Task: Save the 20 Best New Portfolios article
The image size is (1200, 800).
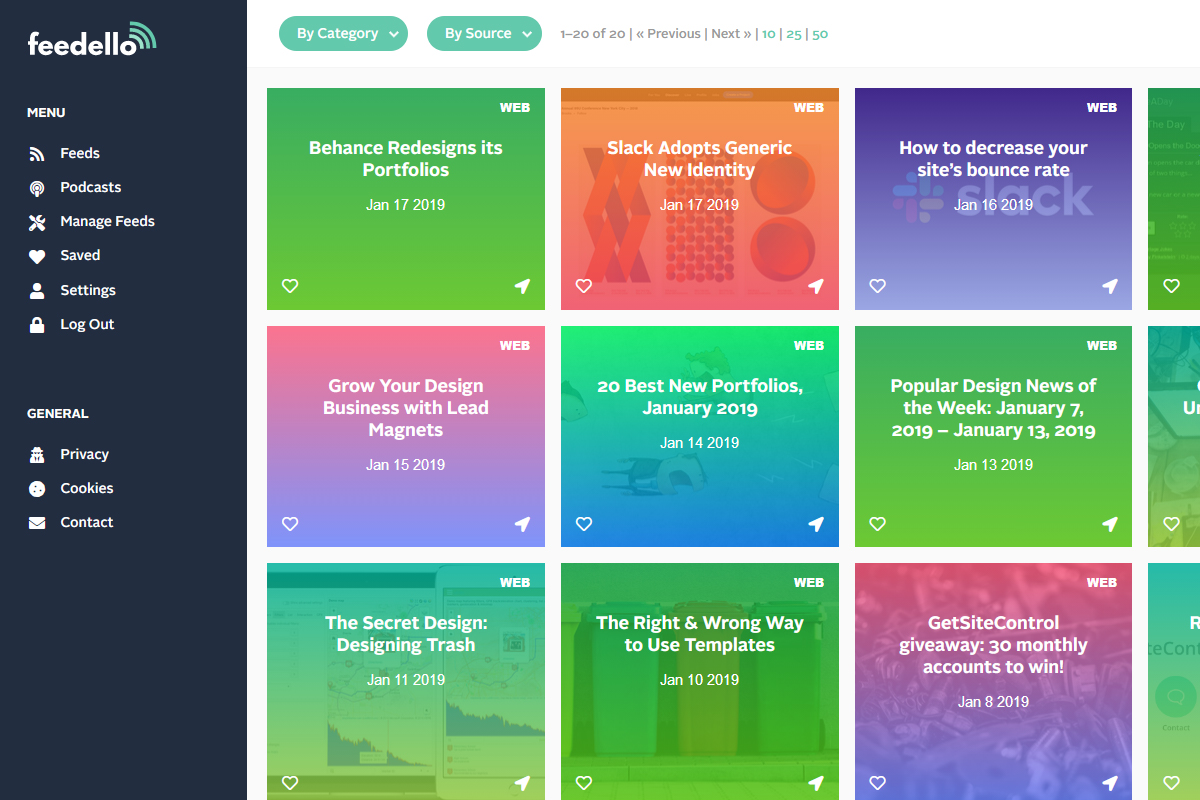Action: click(584, 524)
